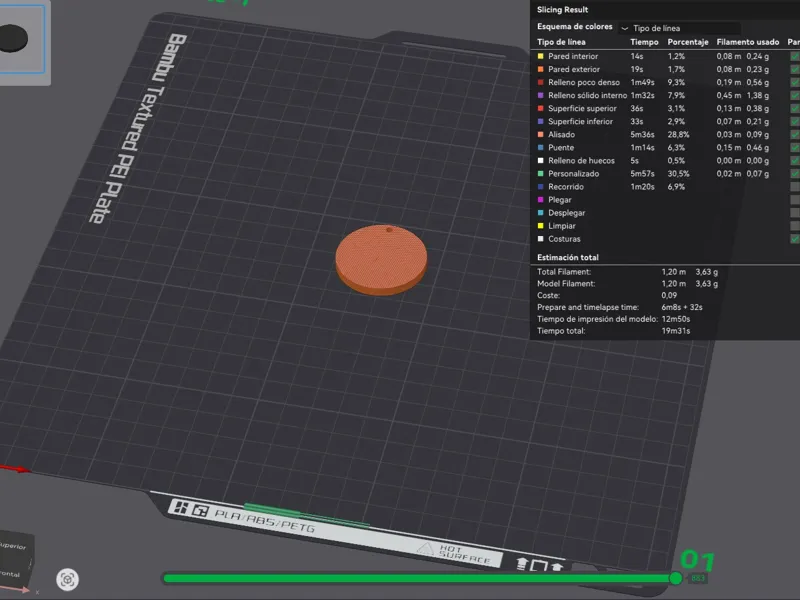Click the middle of green layer track
Screen dimensions: 800x600
(418, 578)
